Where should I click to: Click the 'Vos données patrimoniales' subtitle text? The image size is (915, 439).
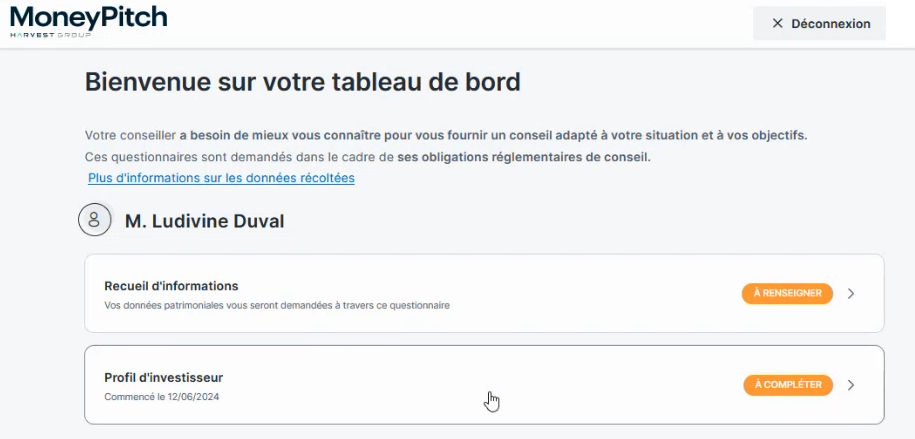click(x=276, y=305)
